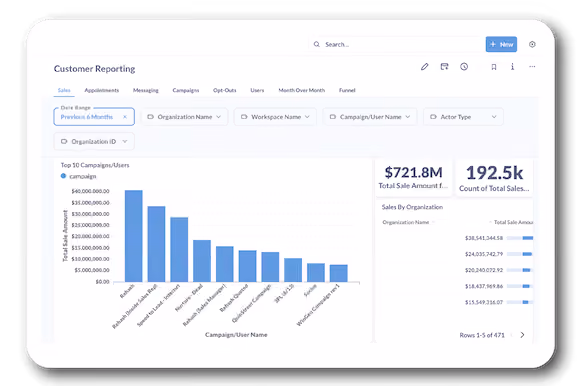Viewport: 582px width, 386px height.
Task: Click the $38,541,344.58 row value
Action: click(484, 238)
